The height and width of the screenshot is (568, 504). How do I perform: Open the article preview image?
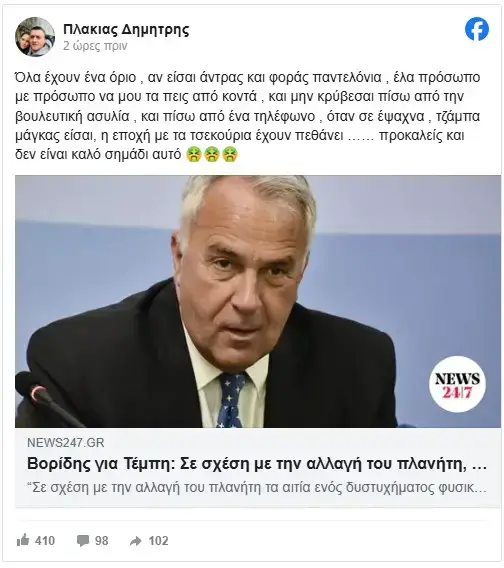click(258, 301)
